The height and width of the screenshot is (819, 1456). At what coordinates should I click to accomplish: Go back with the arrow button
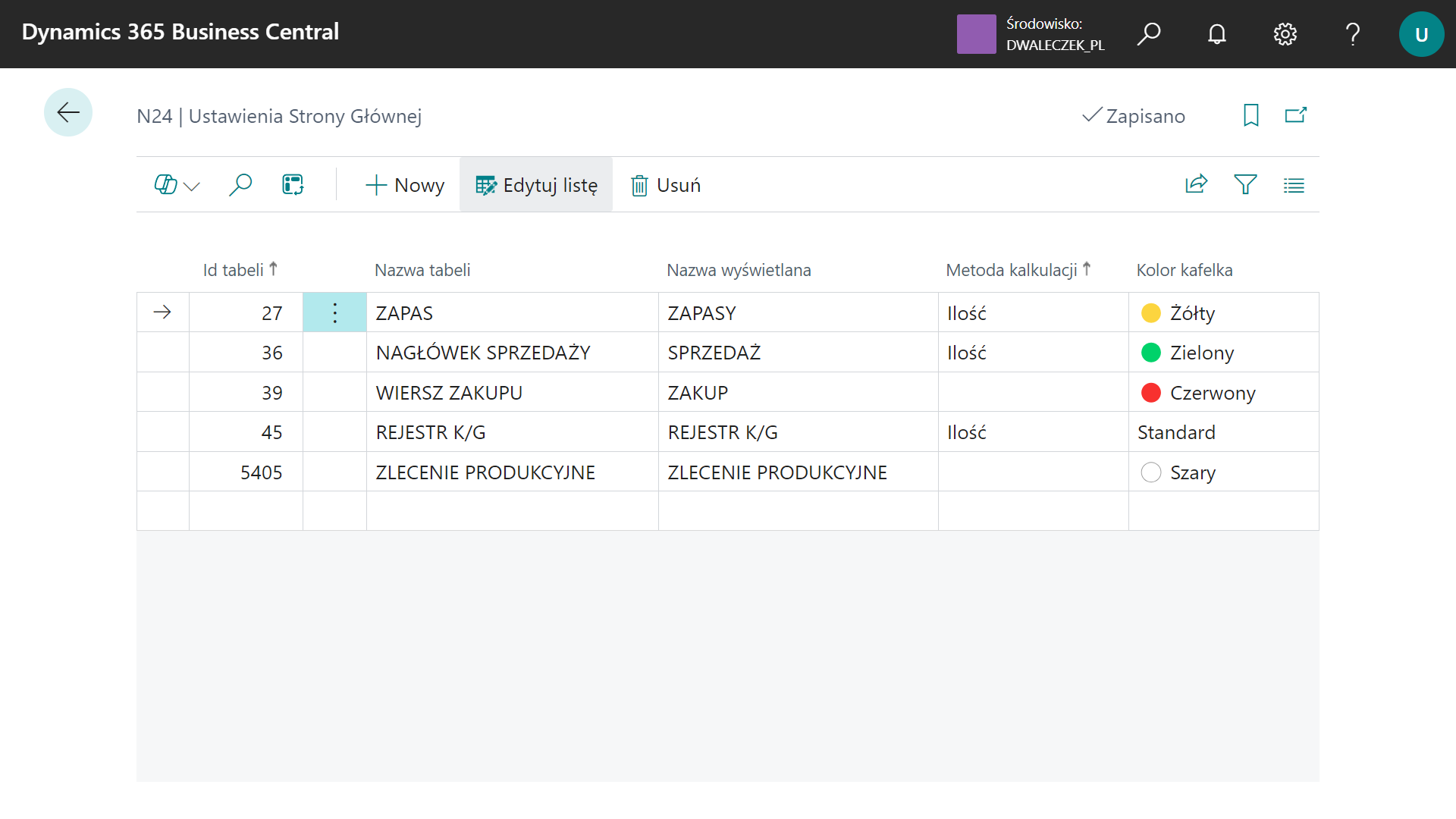[68, 112]
